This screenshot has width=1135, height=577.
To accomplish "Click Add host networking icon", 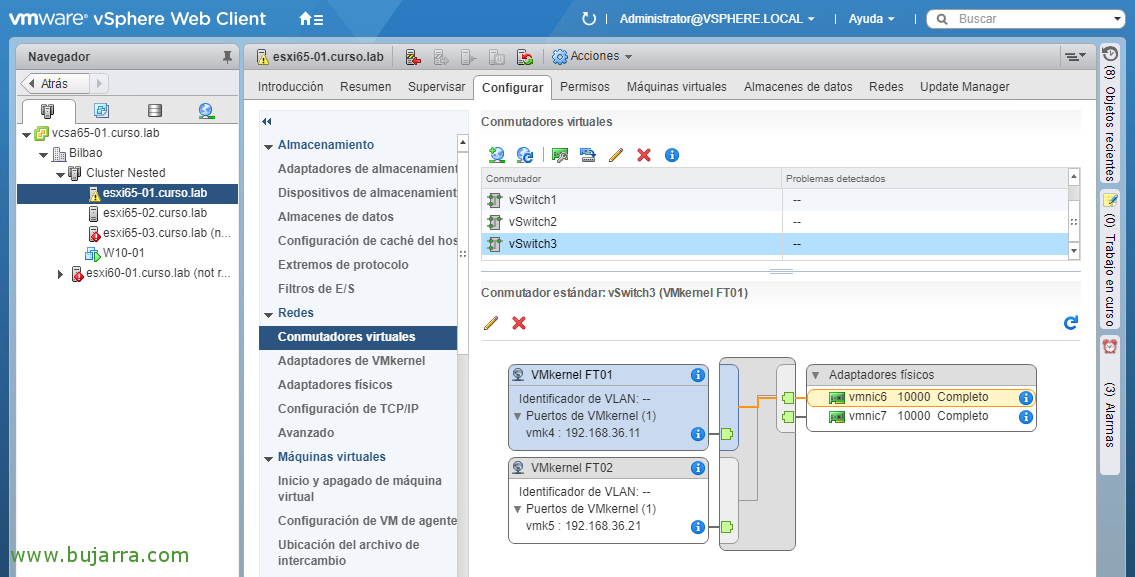I will (x=497, y=155).
